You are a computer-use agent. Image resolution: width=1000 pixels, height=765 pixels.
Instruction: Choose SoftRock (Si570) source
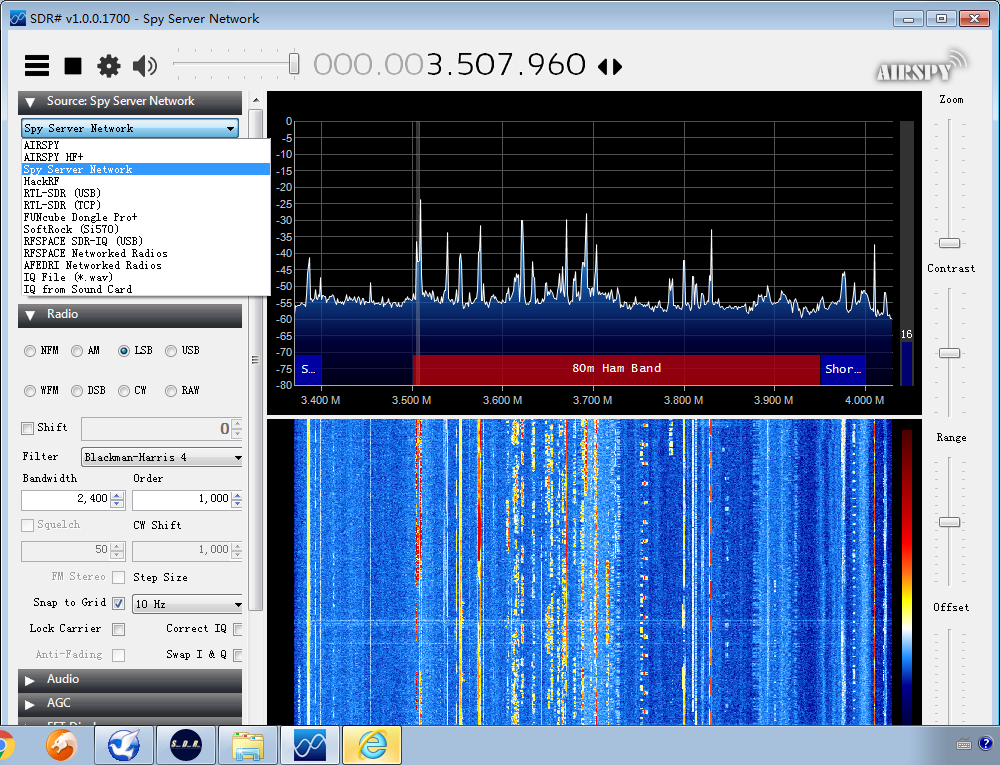coord(146,230)
